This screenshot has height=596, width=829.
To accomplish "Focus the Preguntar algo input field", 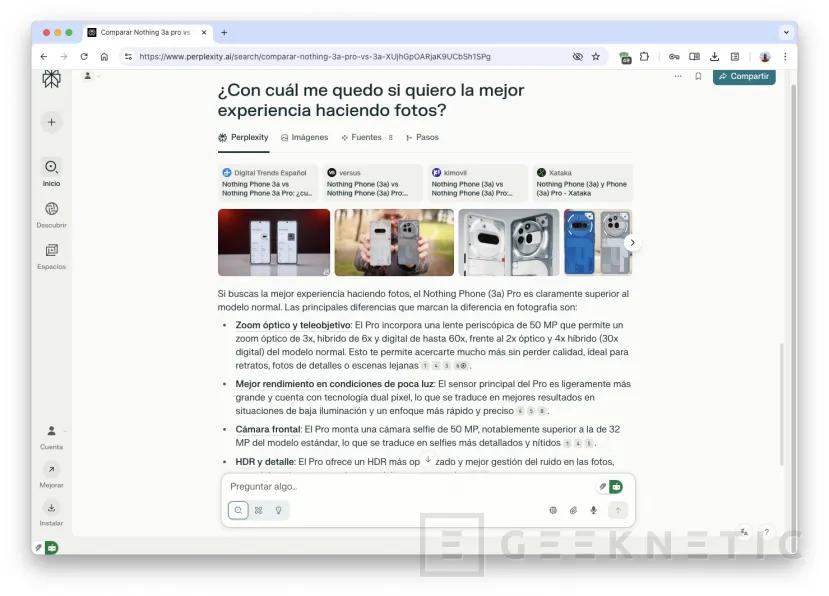I will click(x=411, y=487).
